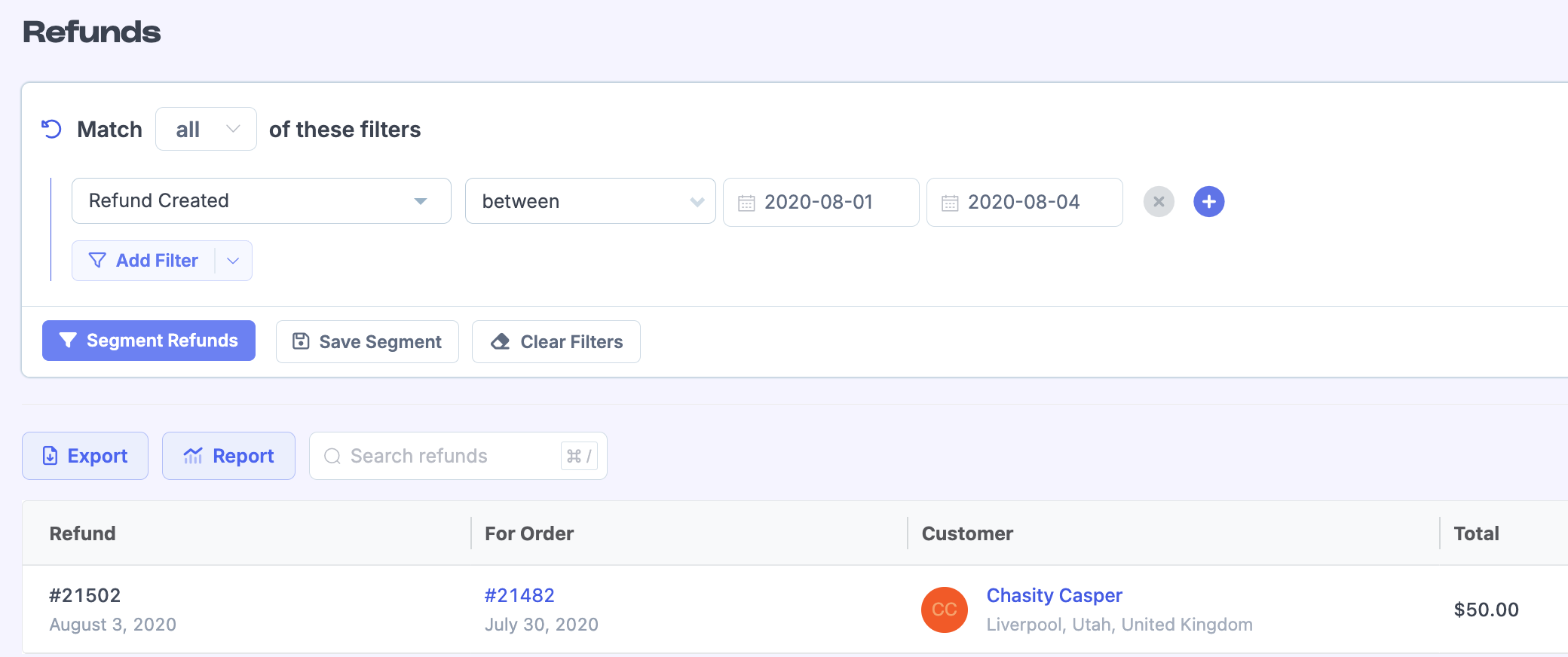Click the search magnifier icon

pyautogui.click(x=332, y=457)
